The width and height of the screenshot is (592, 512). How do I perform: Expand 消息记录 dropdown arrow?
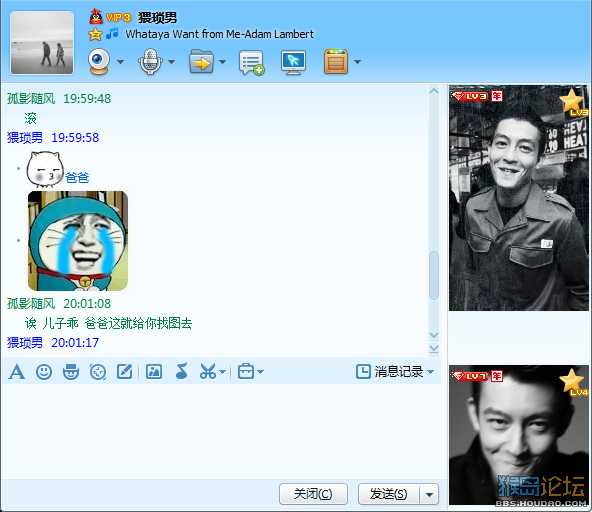point(430,372)
